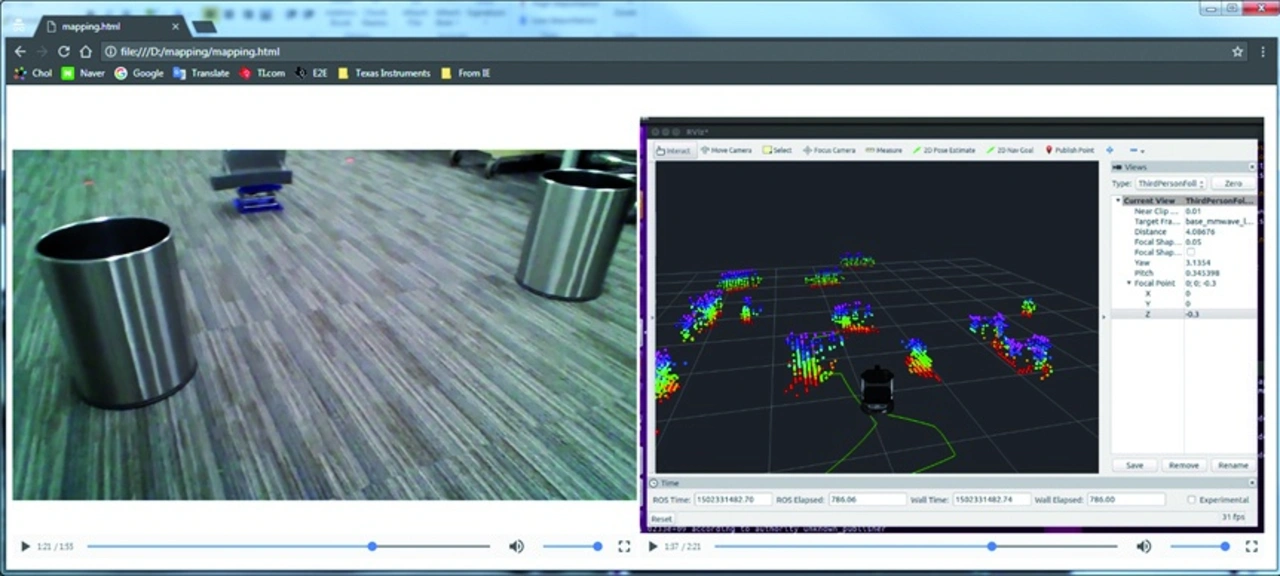The height and width of the screenshot is (576, 1280).
Task: Reload the mapping.html page
Action: pos(64,51)
